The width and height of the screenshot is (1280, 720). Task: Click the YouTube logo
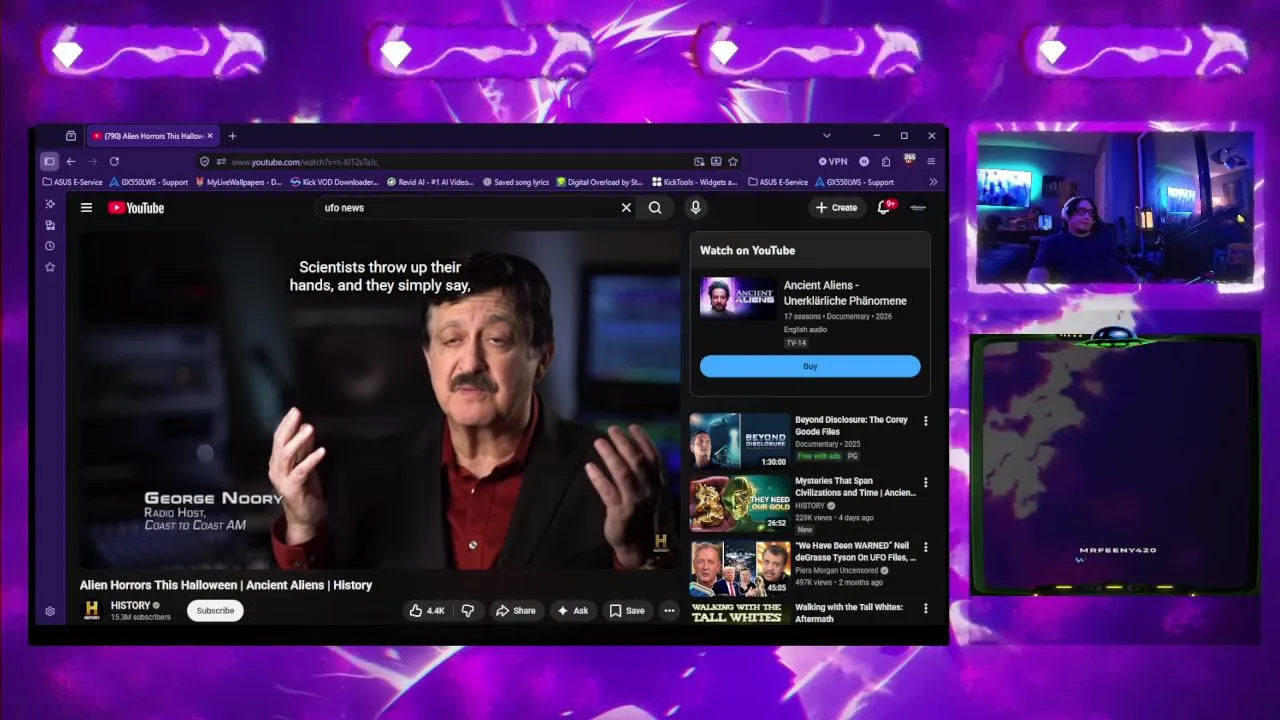[x=136, y=208]
